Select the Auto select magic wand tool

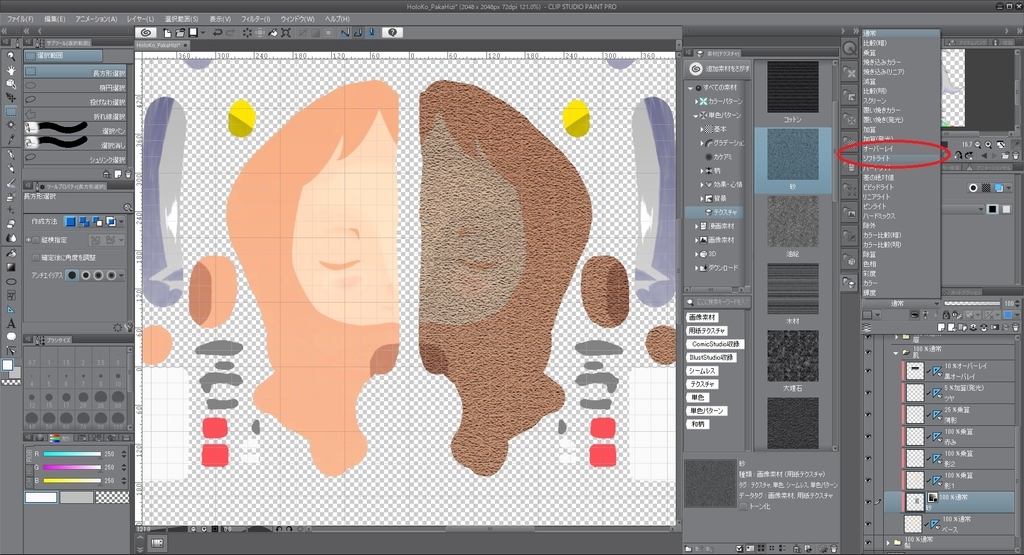coord(10,125)
